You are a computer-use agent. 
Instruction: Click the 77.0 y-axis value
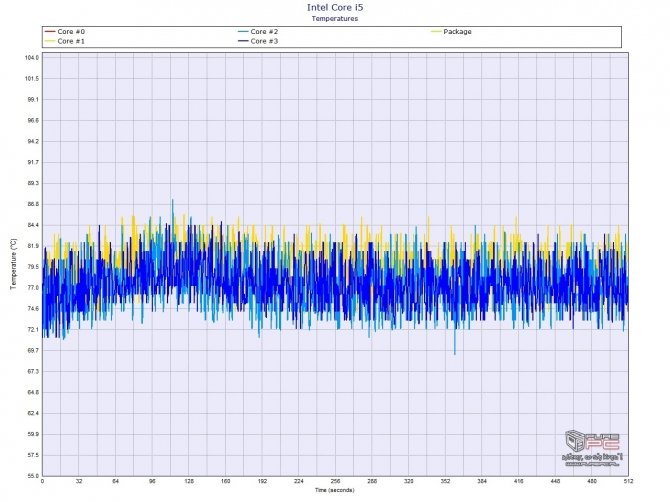(x=32, y=288)
